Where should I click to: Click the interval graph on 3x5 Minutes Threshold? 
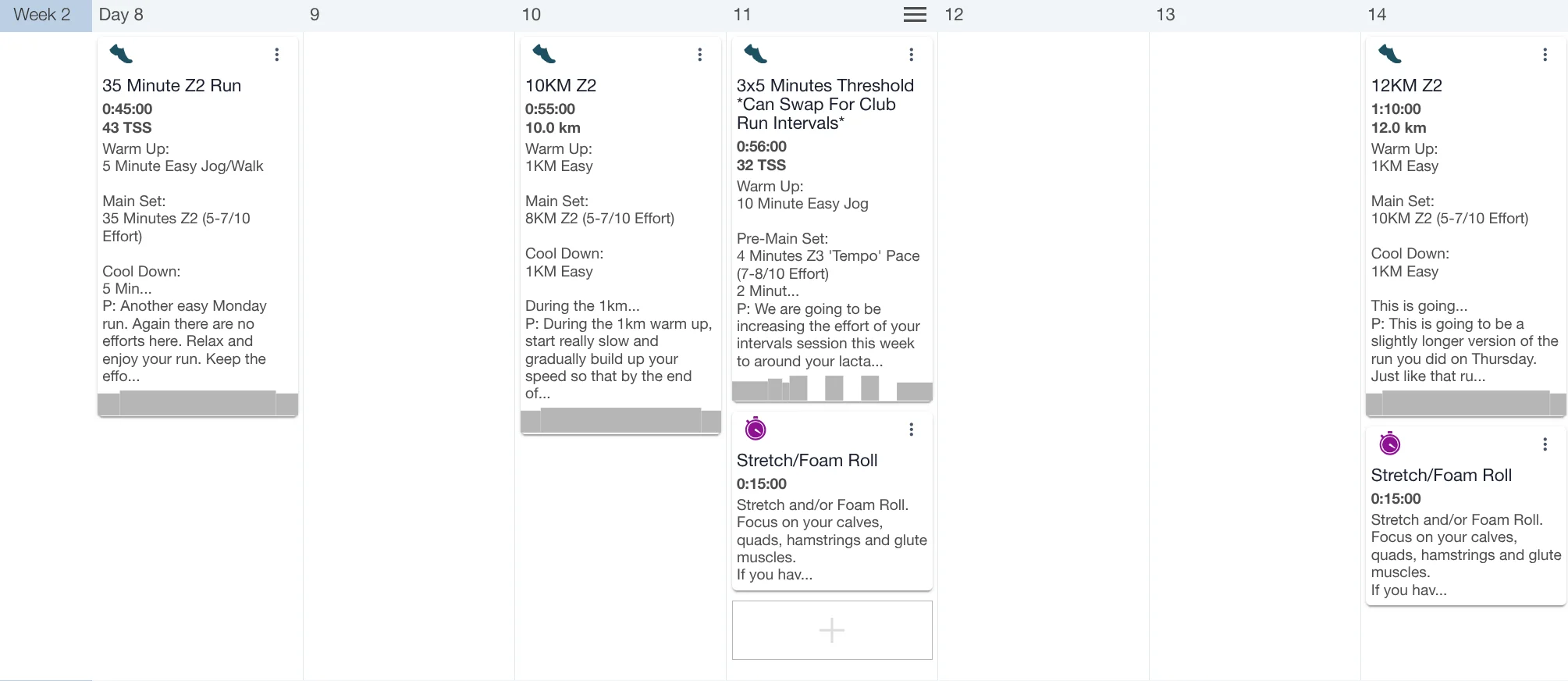(832, 388)
